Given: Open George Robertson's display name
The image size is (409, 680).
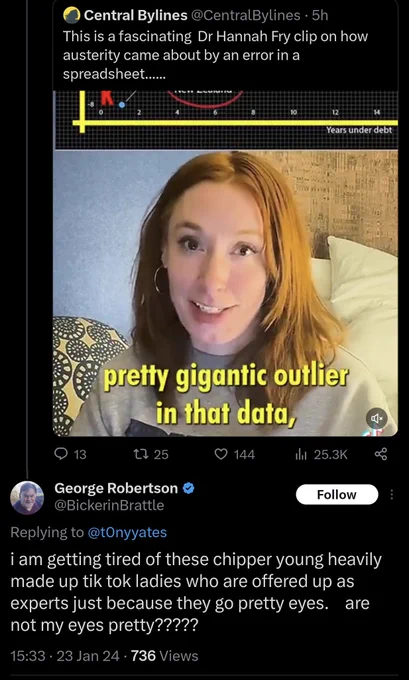Looking at the screenshot, I should click(x=116, y=488).
